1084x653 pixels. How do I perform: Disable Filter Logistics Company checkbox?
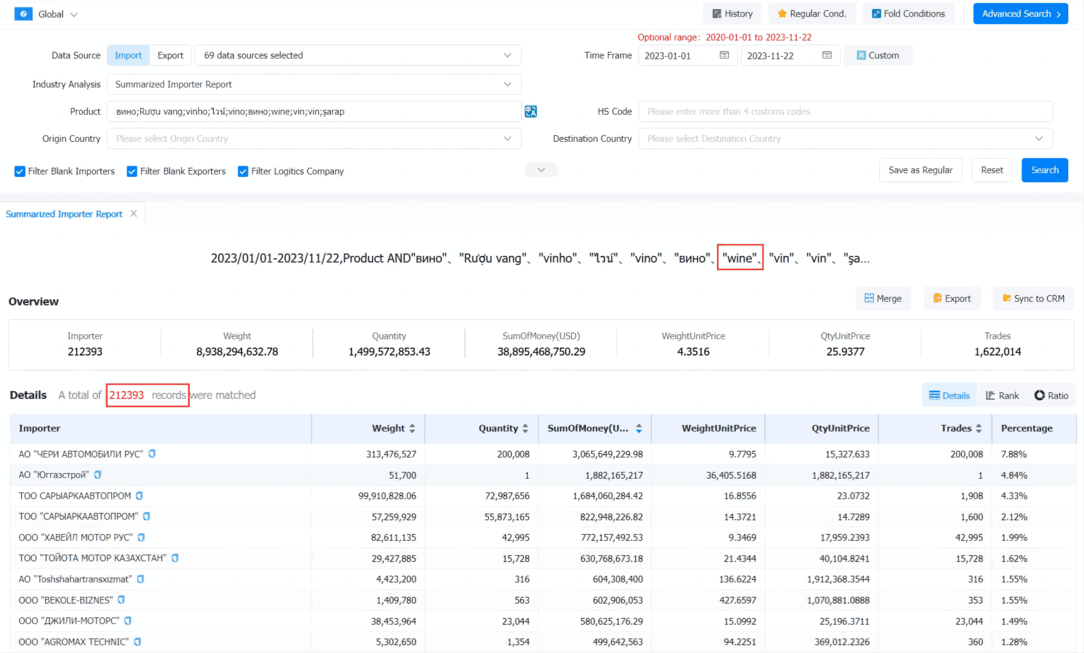(x=243, y=171)
